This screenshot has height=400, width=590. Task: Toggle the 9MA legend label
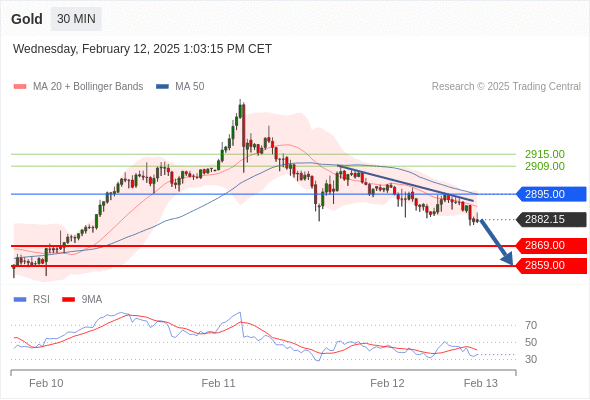[x=92, y=300]
